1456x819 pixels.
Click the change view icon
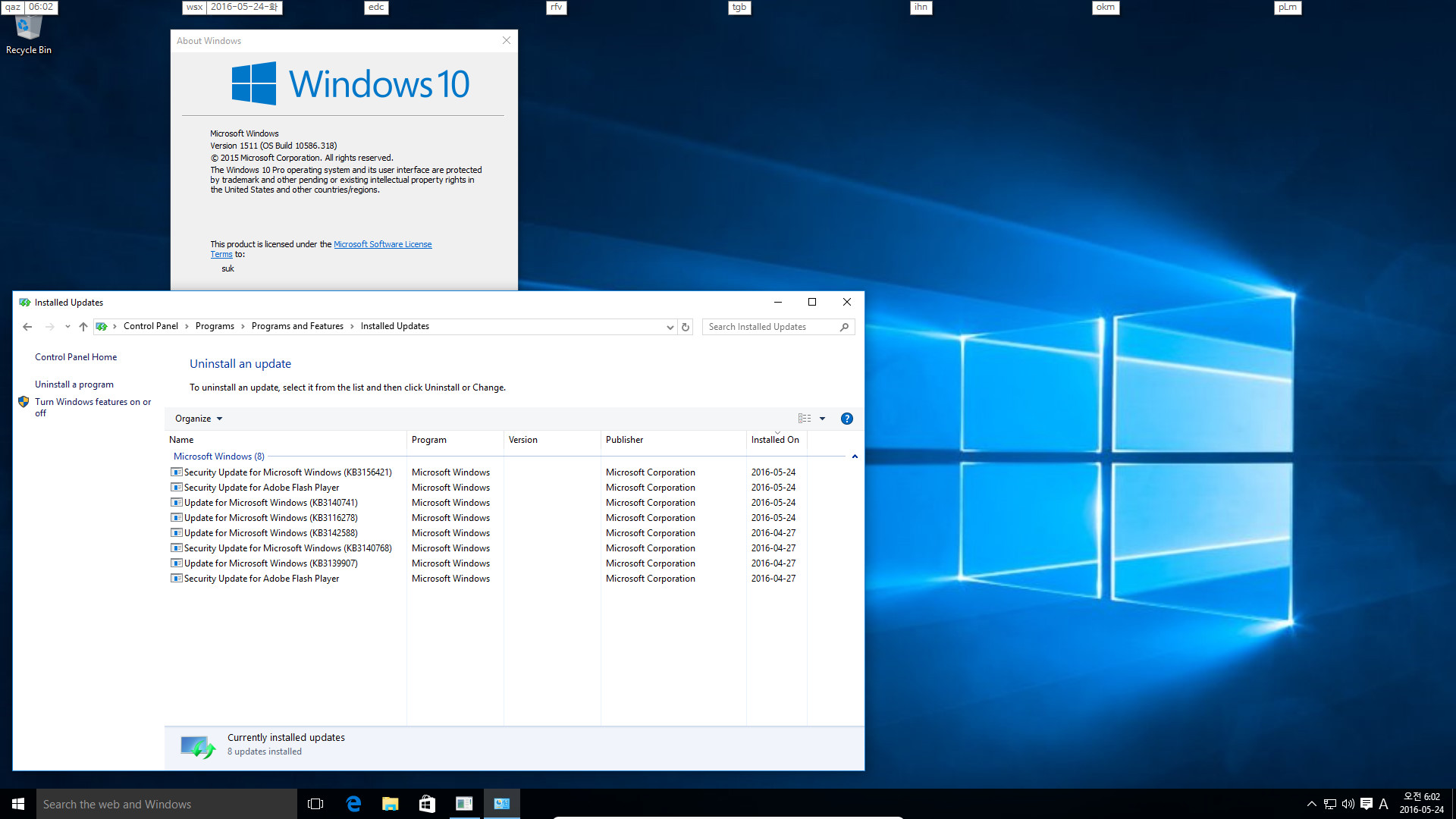click(x=805, y=419)
